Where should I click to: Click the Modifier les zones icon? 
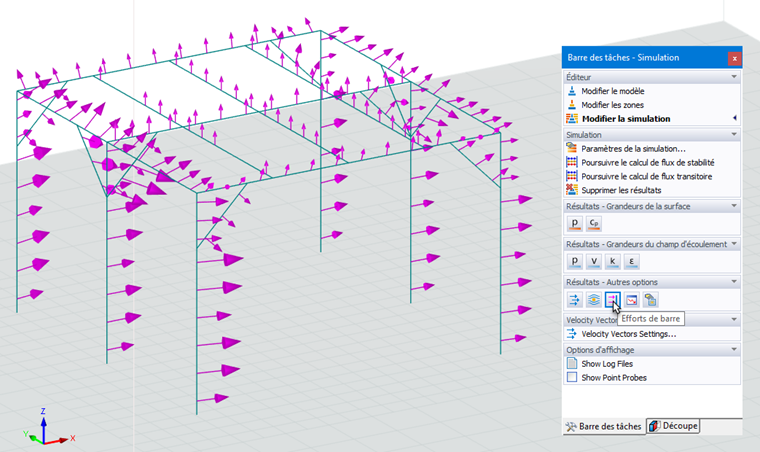pyautogui.click(x=572, y=105)
